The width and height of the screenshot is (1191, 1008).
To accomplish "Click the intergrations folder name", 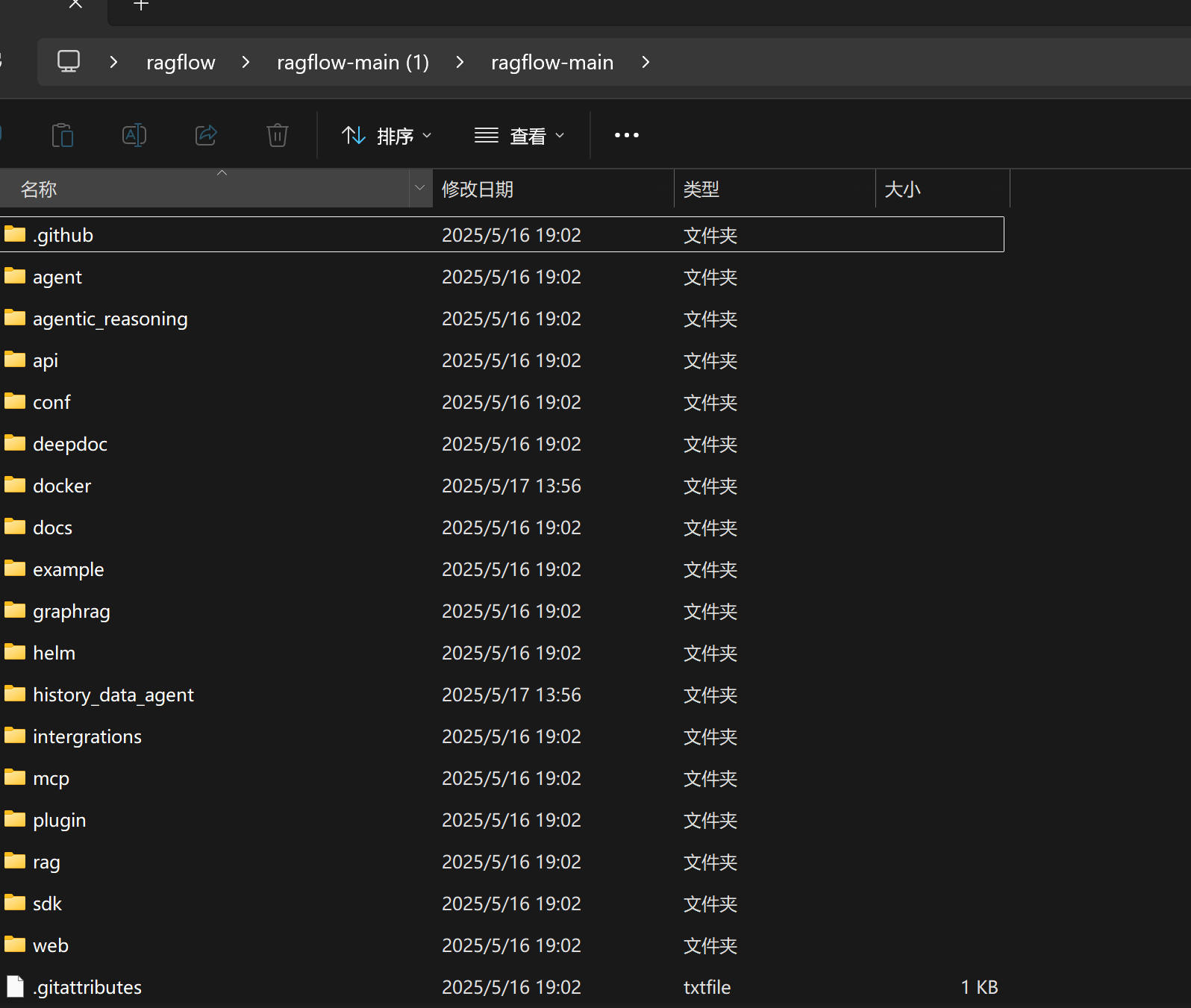I will point(87,737).
